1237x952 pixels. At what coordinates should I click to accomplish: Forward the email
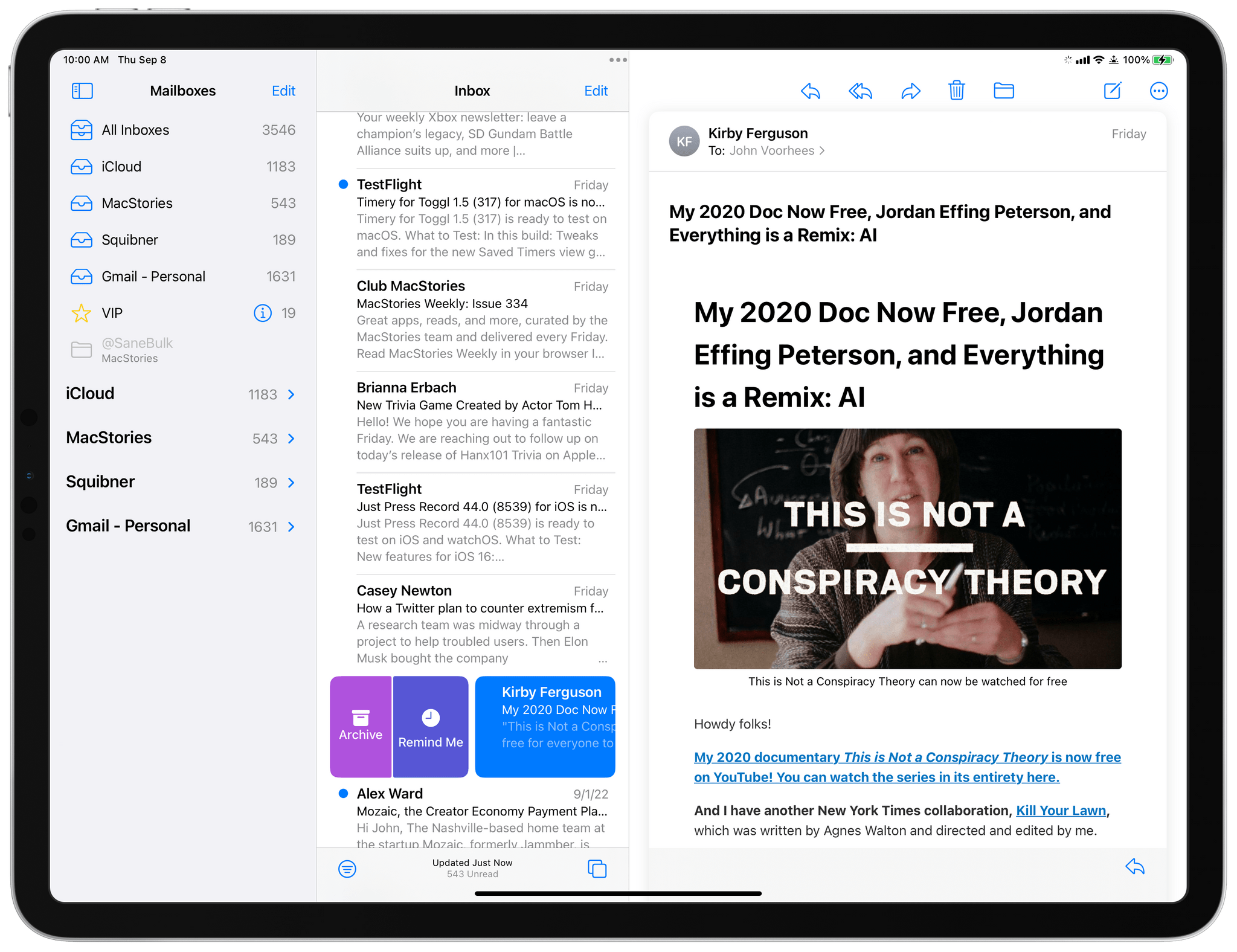(910, 91)
